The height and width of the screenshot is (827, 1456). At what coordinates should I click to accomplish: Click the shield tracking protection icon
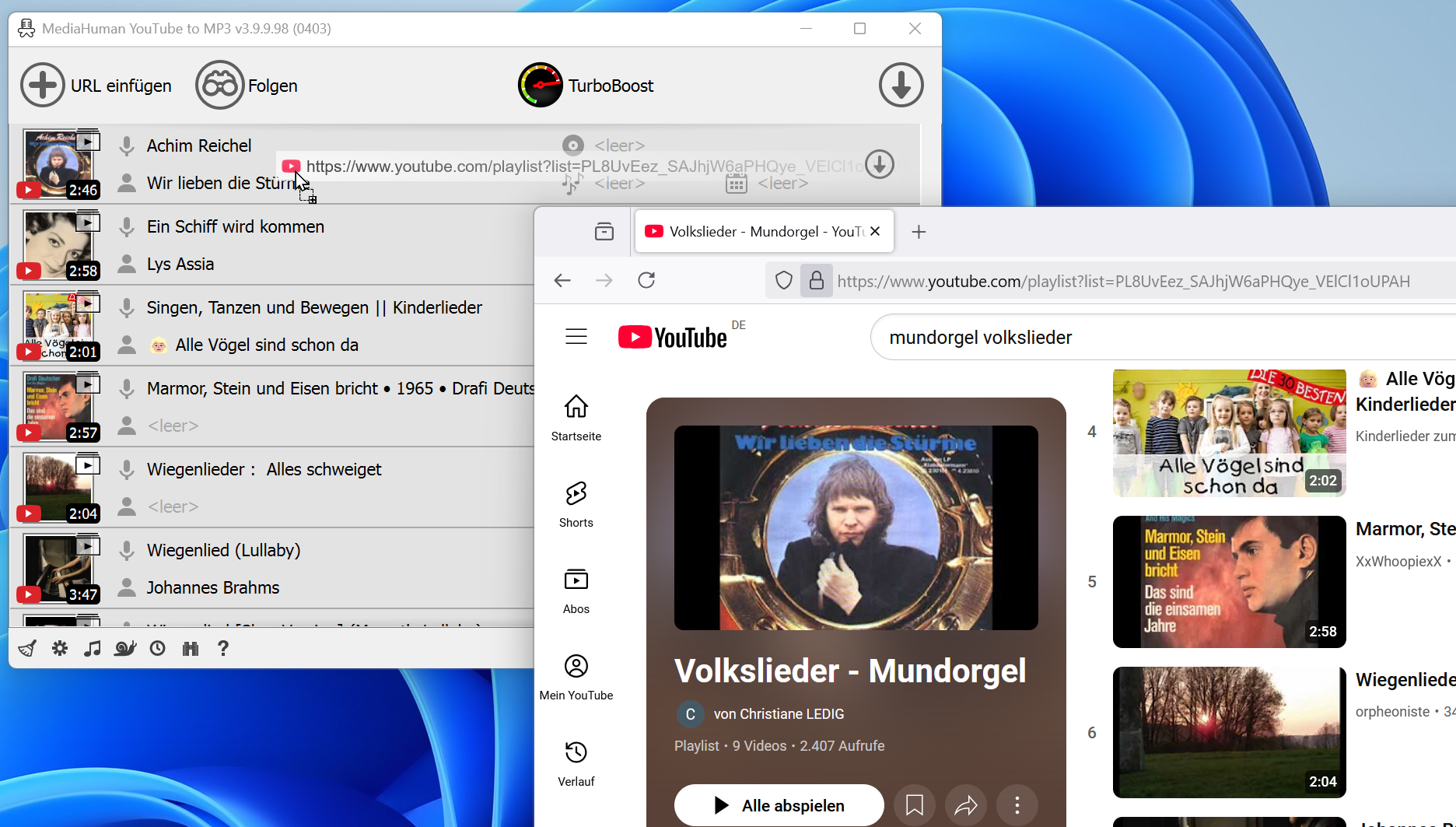pyautogui.click(x=784, y=281)
